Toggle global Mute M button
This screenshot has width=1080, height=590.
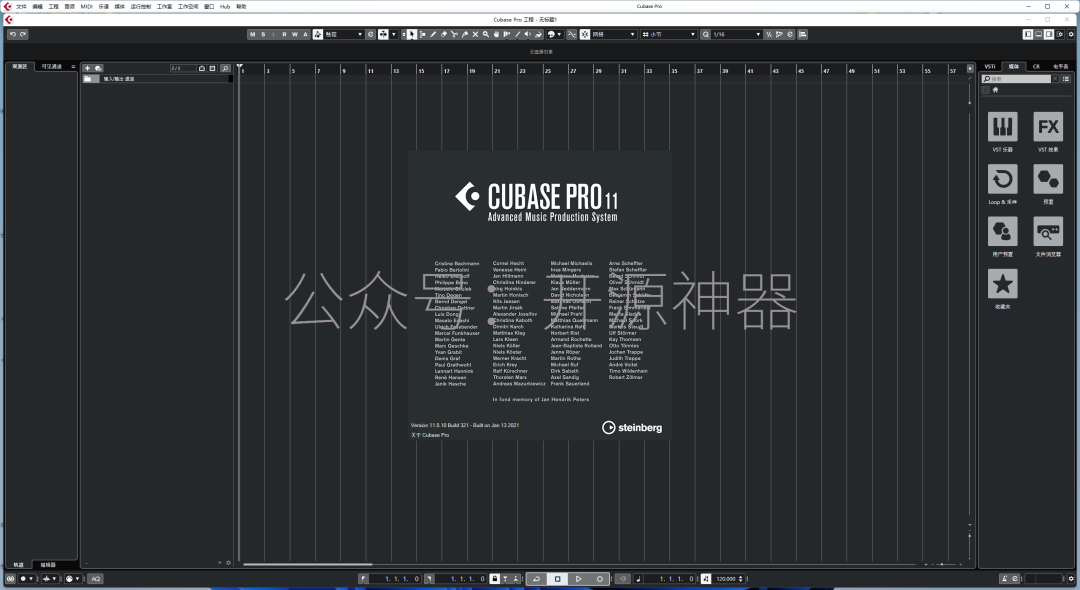[x=252, y=34]
